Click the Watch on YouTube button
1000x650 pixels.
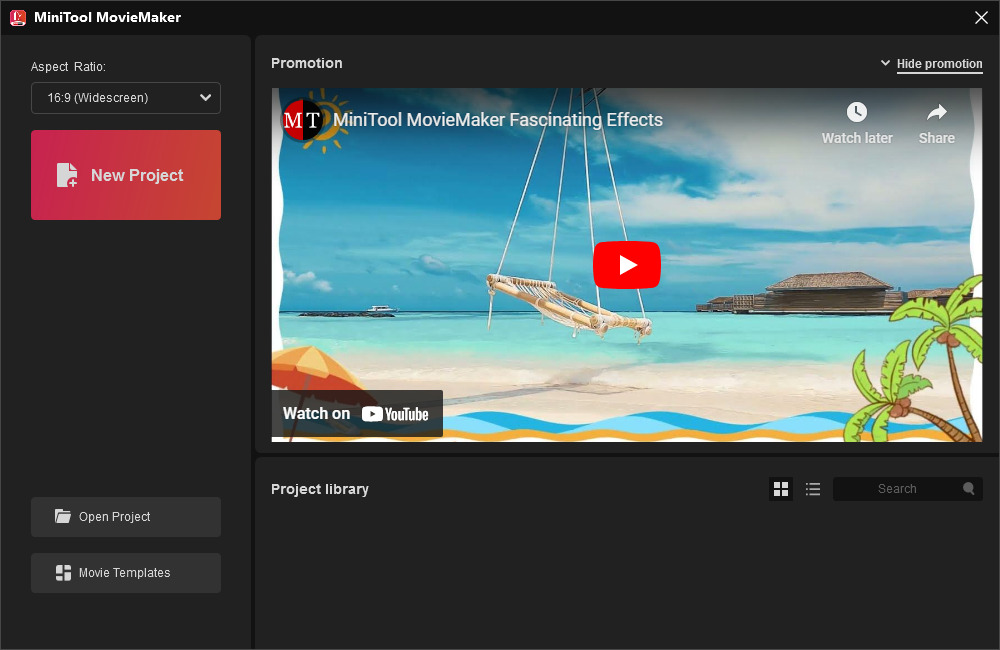click(x=357, y=414)
